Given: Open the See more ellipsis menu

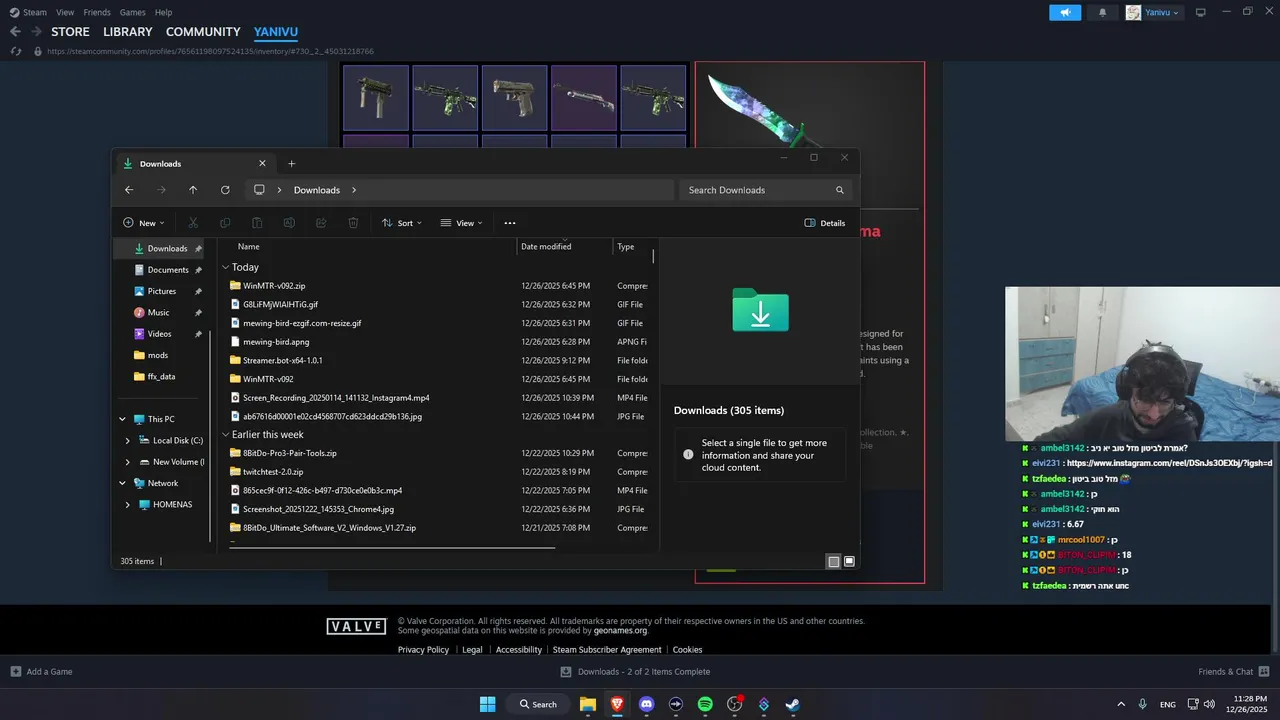Looking at the screenshot, I should click(x=510, y=223).
